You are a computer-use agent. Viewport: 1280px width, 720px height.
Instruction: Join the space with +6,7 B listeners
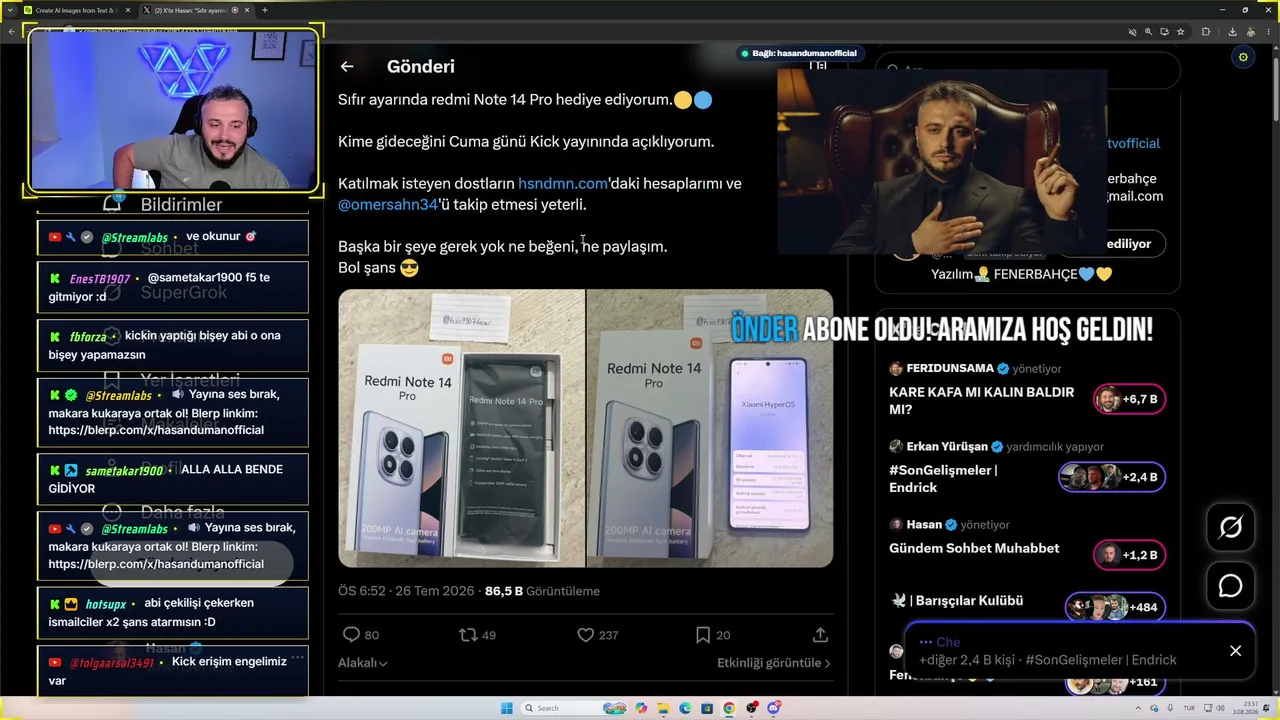[1129, 400]
